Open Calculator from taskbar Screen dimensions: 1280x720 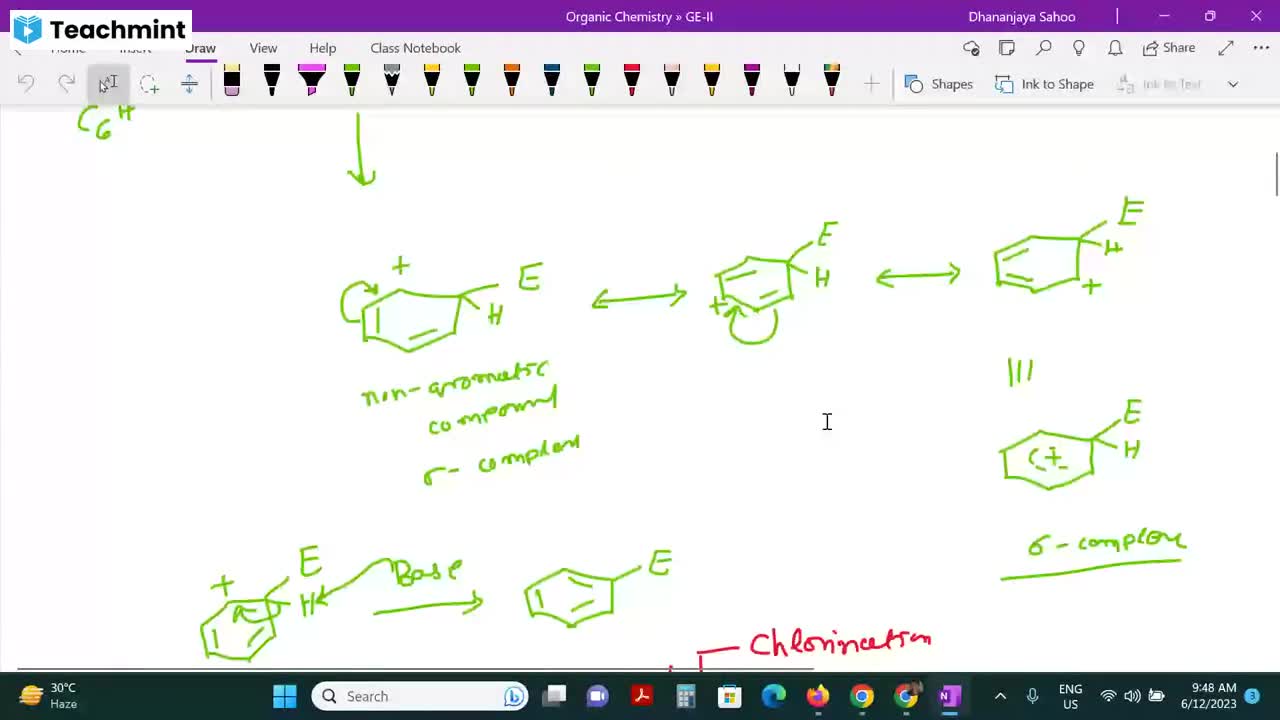[x=685, y=696]
